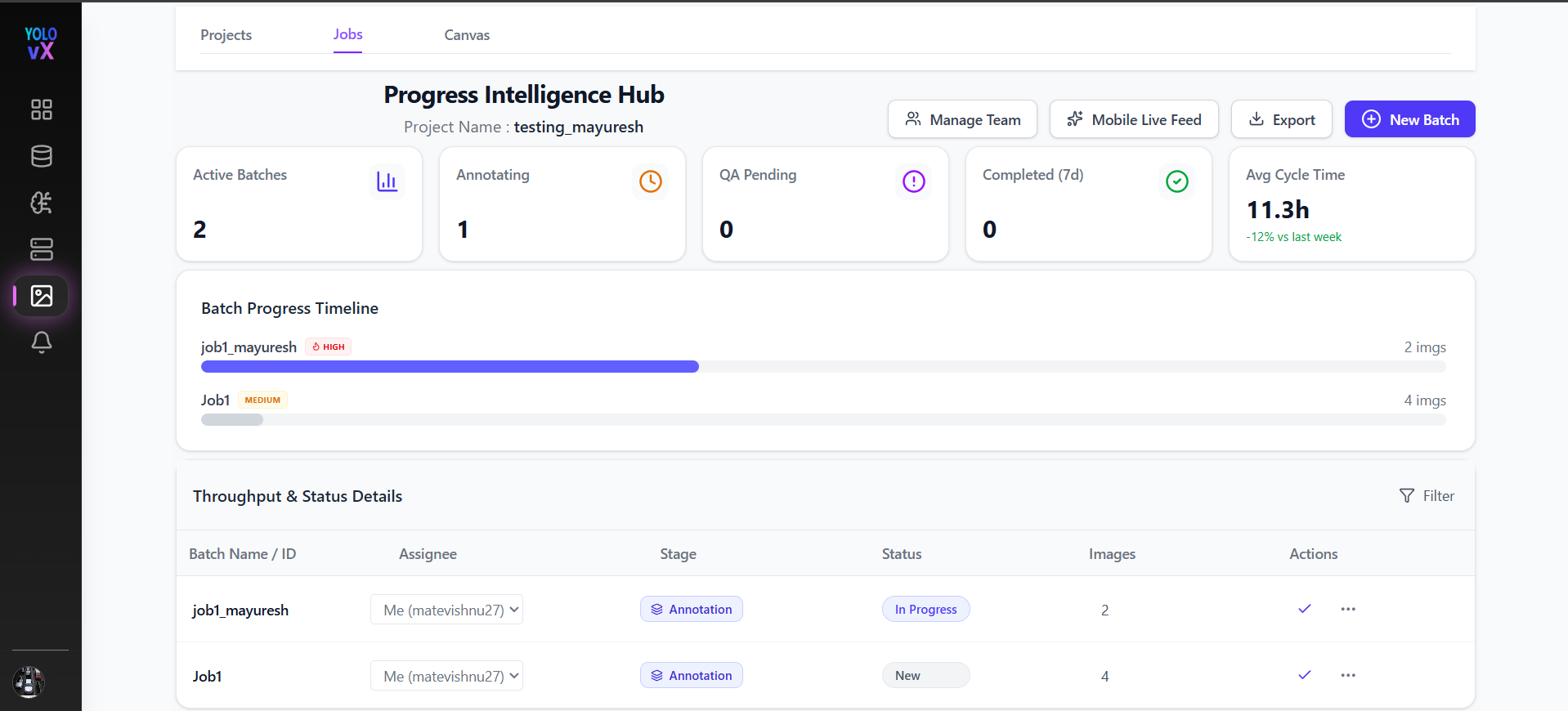This screenshot has width=1568, height=711.
Task: Click the checkmark action for job1_mayuresh
Action: pyautogui.click(x=1305, y=609)
